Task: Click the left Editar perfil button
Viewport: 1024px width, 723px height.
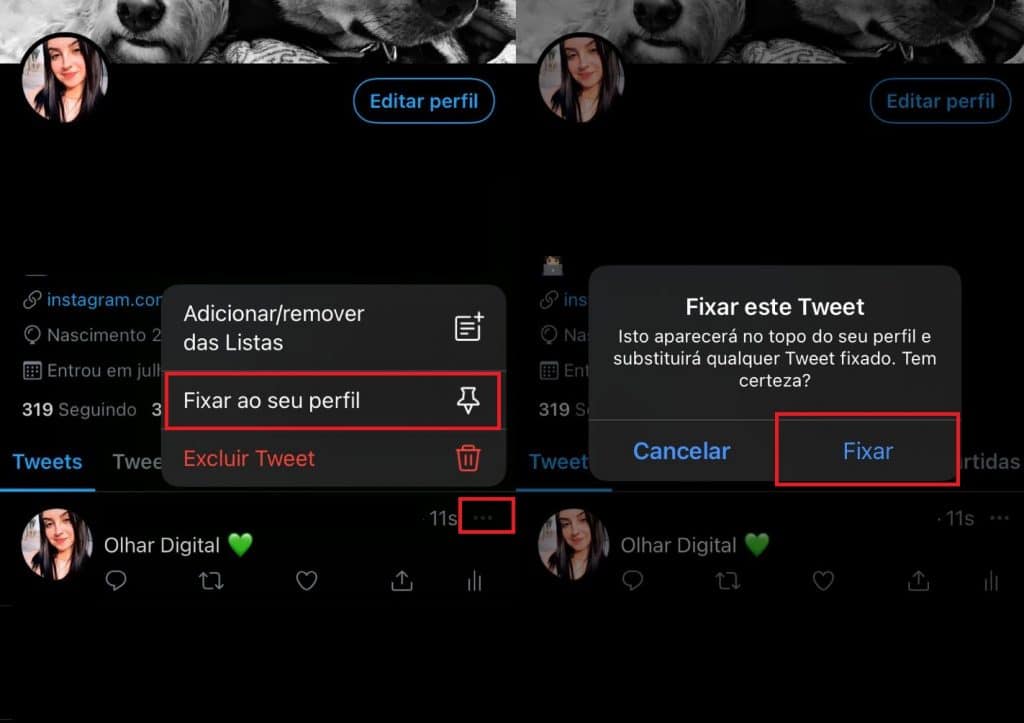Action: click(x=424, y=101)
